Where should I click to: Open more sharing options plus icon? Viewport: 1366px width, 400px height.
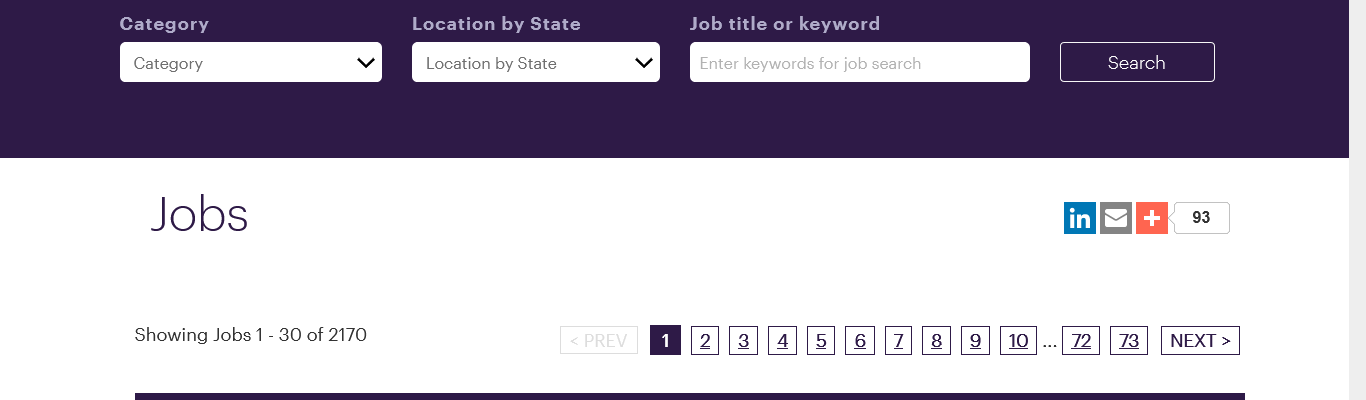pyautogui.click(x=1151, y=218)
